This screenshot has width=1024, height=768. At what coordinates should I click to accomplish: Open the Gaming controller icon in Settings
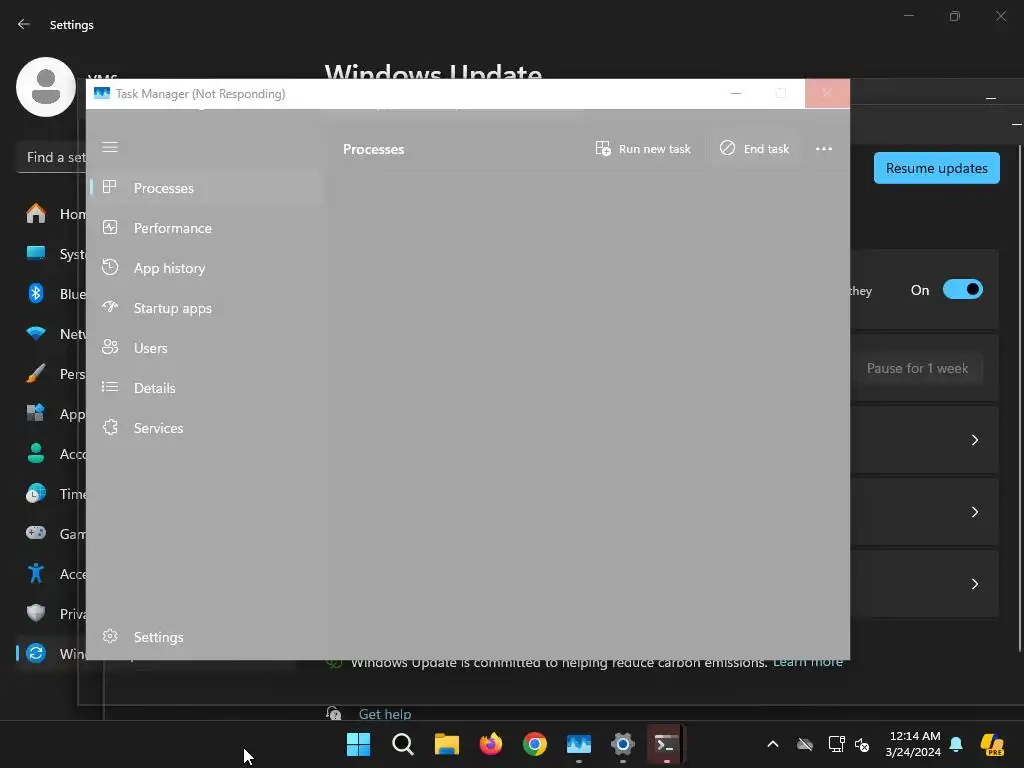tap(36, 533)
